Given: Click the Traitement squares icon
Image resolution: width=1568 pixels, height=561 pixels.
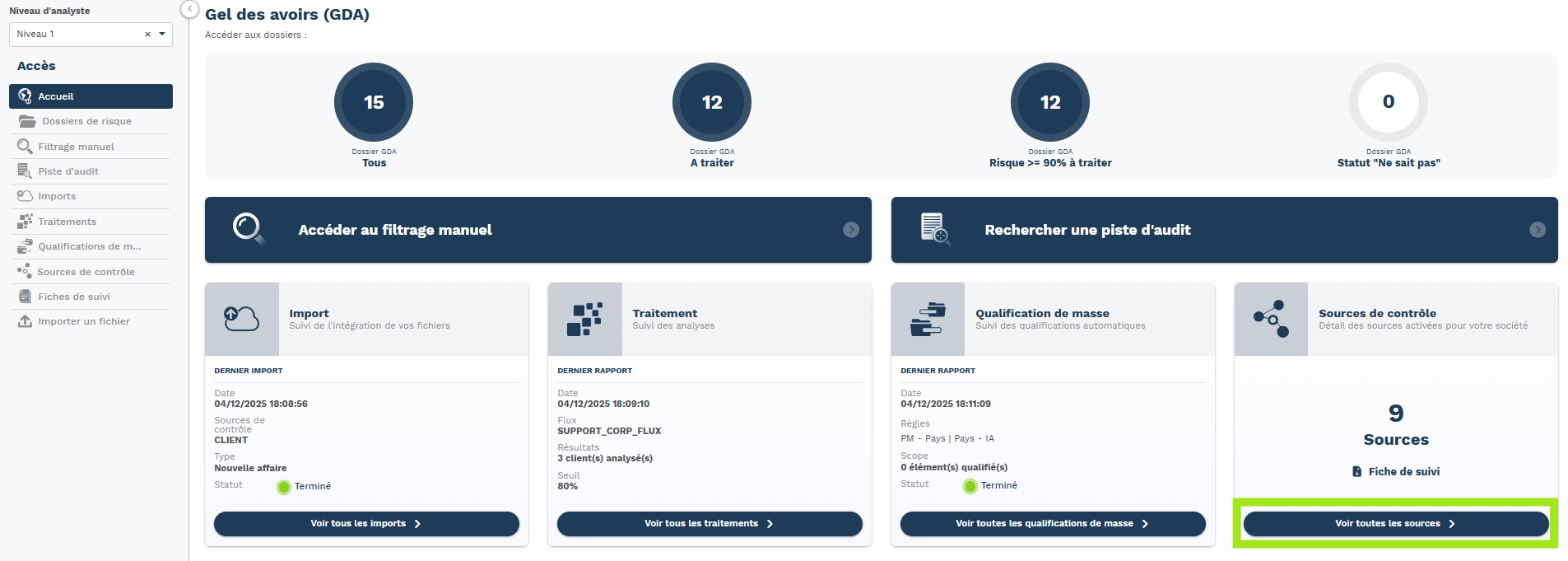Looking at the screenshot, I should coord(584,319).
